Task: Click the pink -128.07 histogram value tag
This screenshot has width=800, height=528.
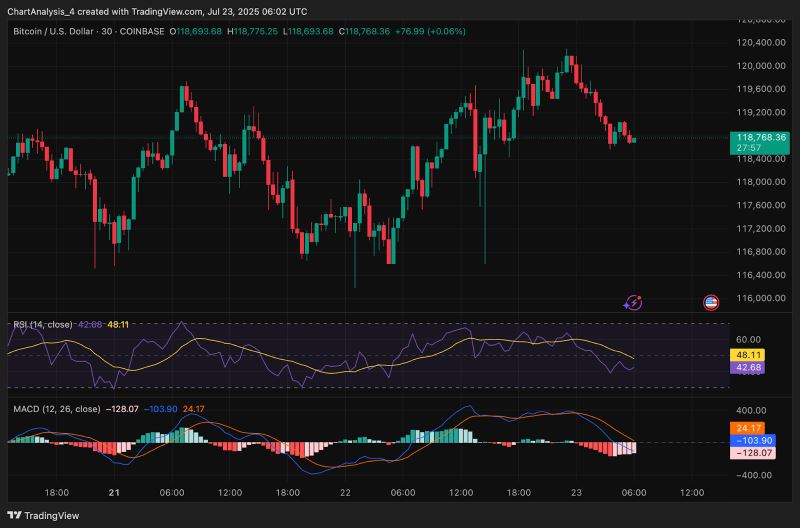Action: tap(750, 453)
